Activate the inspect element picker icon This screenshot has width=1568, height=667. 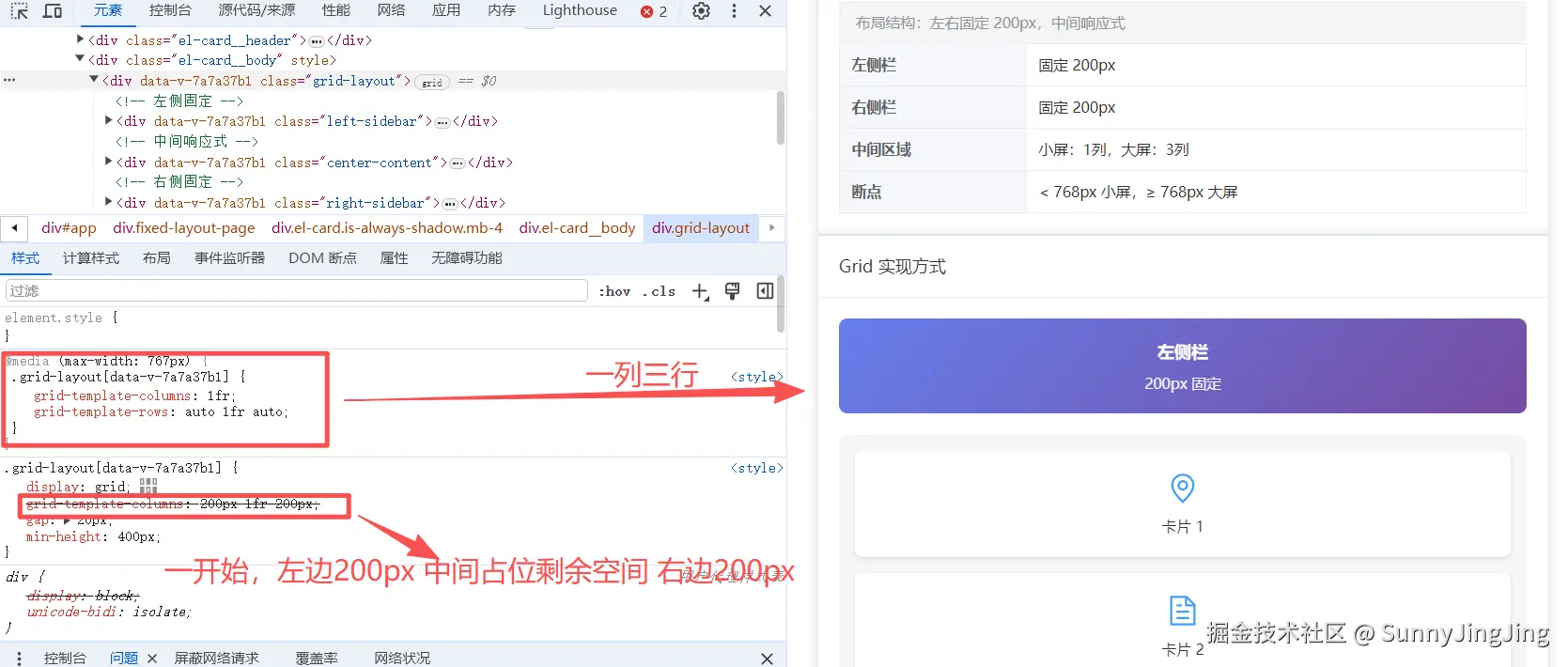point(20,10)
